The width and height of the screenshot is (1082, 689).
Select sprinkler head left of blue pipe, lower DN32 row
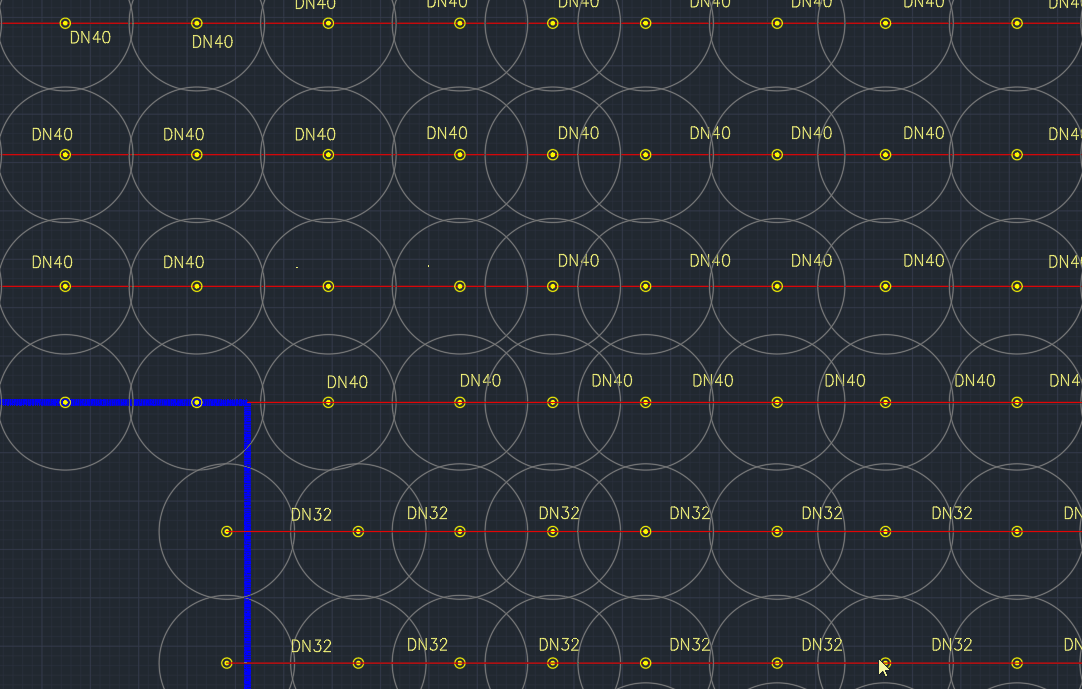tap(226, 663)
